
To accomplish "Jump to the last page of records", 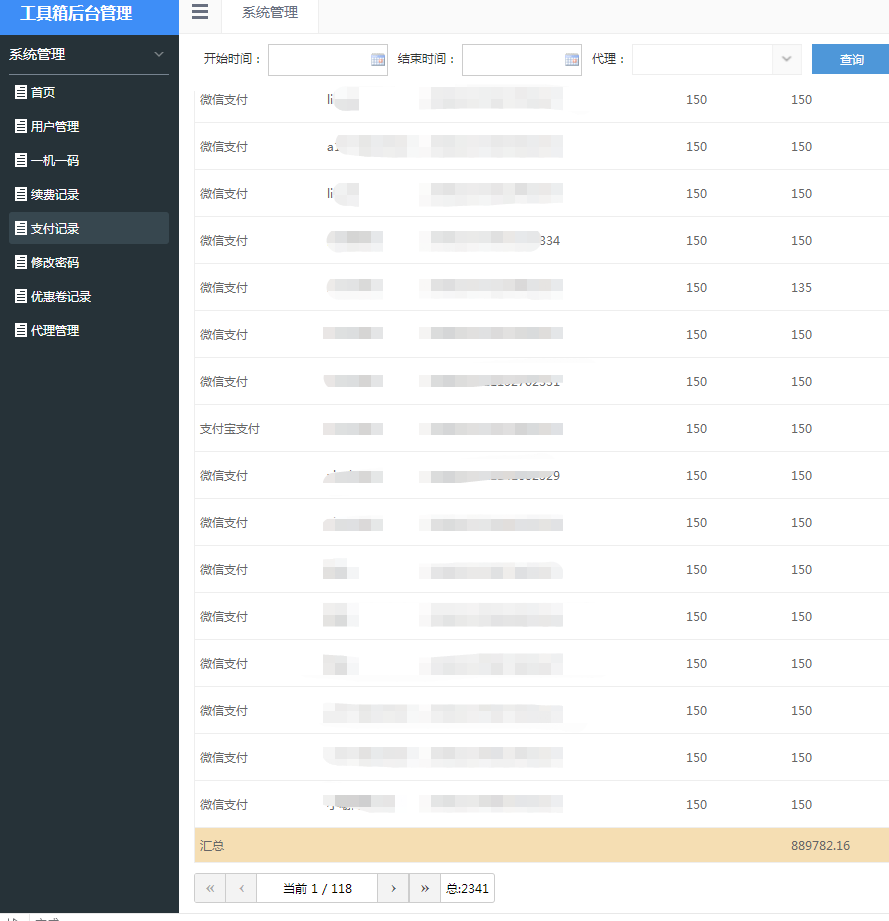I will tap(425, 888).
